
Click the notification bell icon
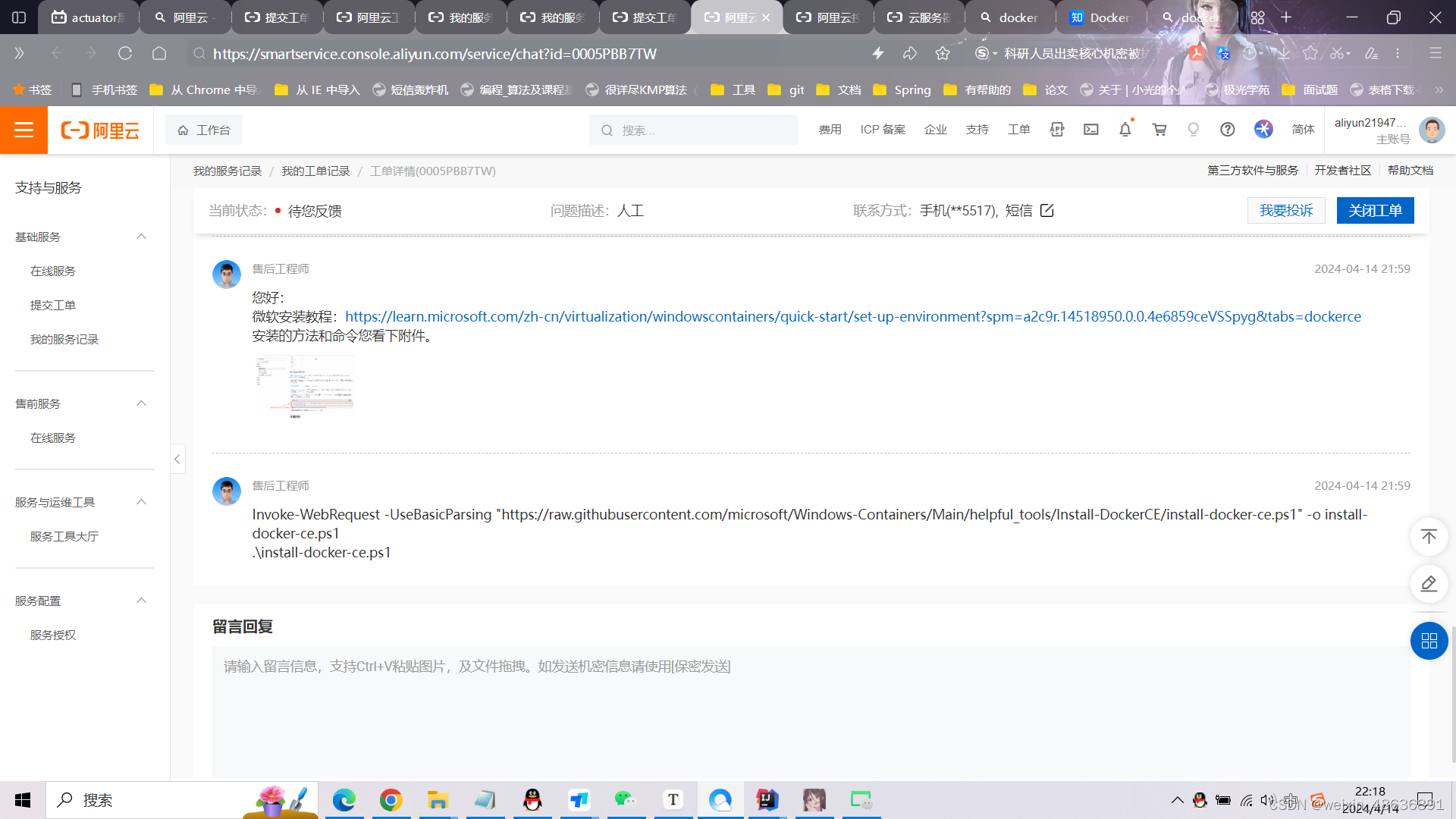[x=1125, y=130]
